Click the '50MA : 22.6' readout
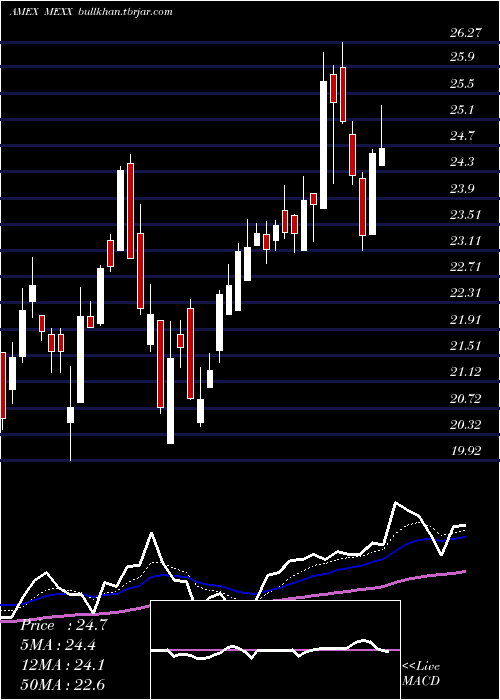 point(63,684)
